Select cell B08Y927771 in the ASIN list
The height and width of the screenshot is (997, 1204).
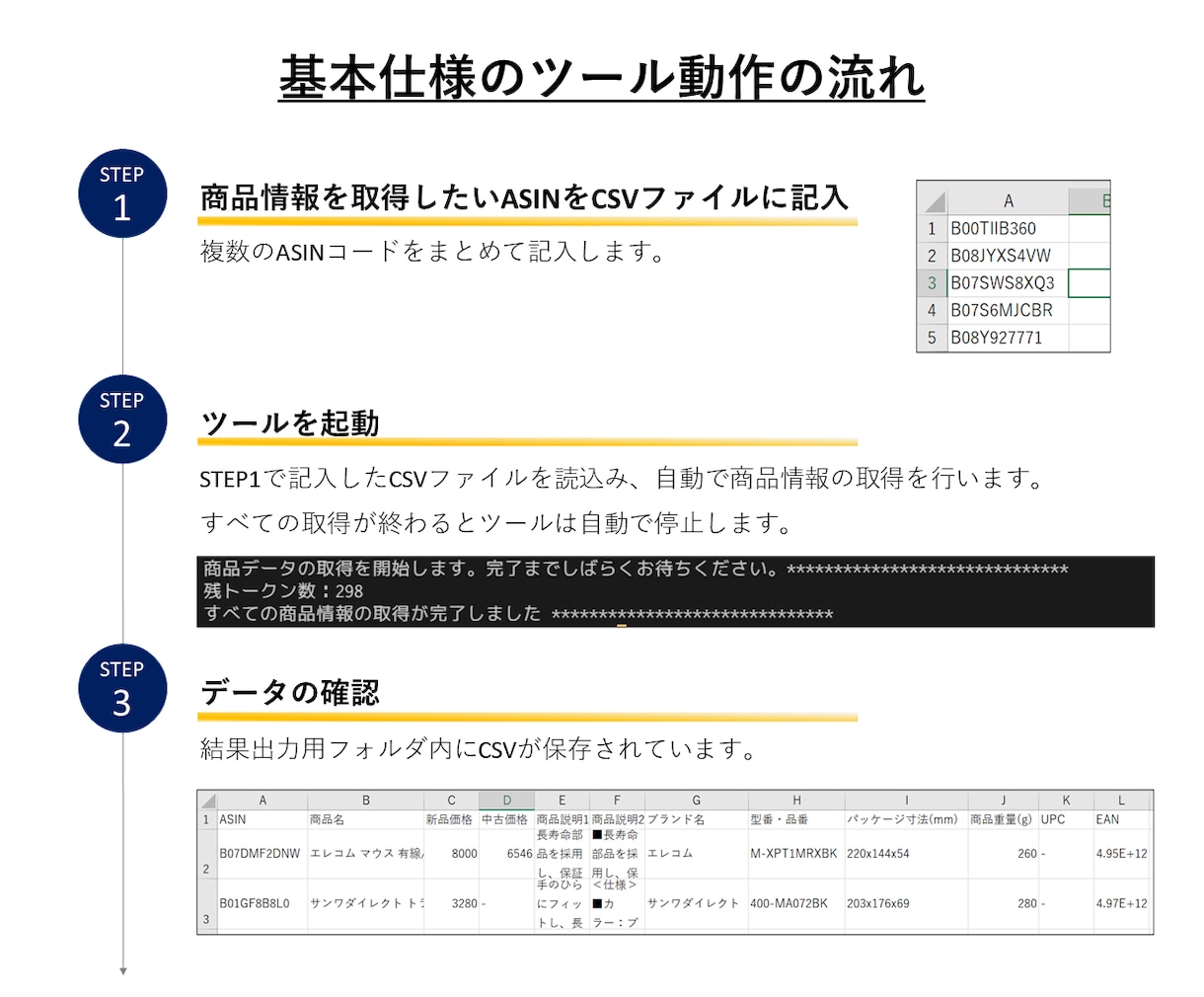1008,338
